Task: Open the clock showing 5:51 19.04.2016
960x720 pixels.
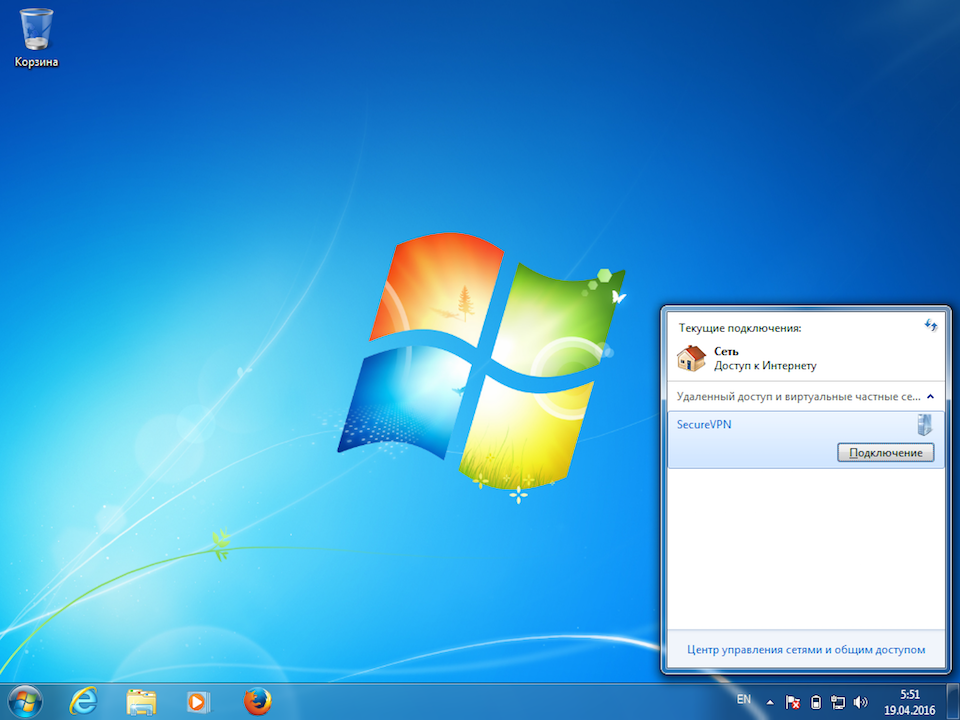Action: coord(910,702)
